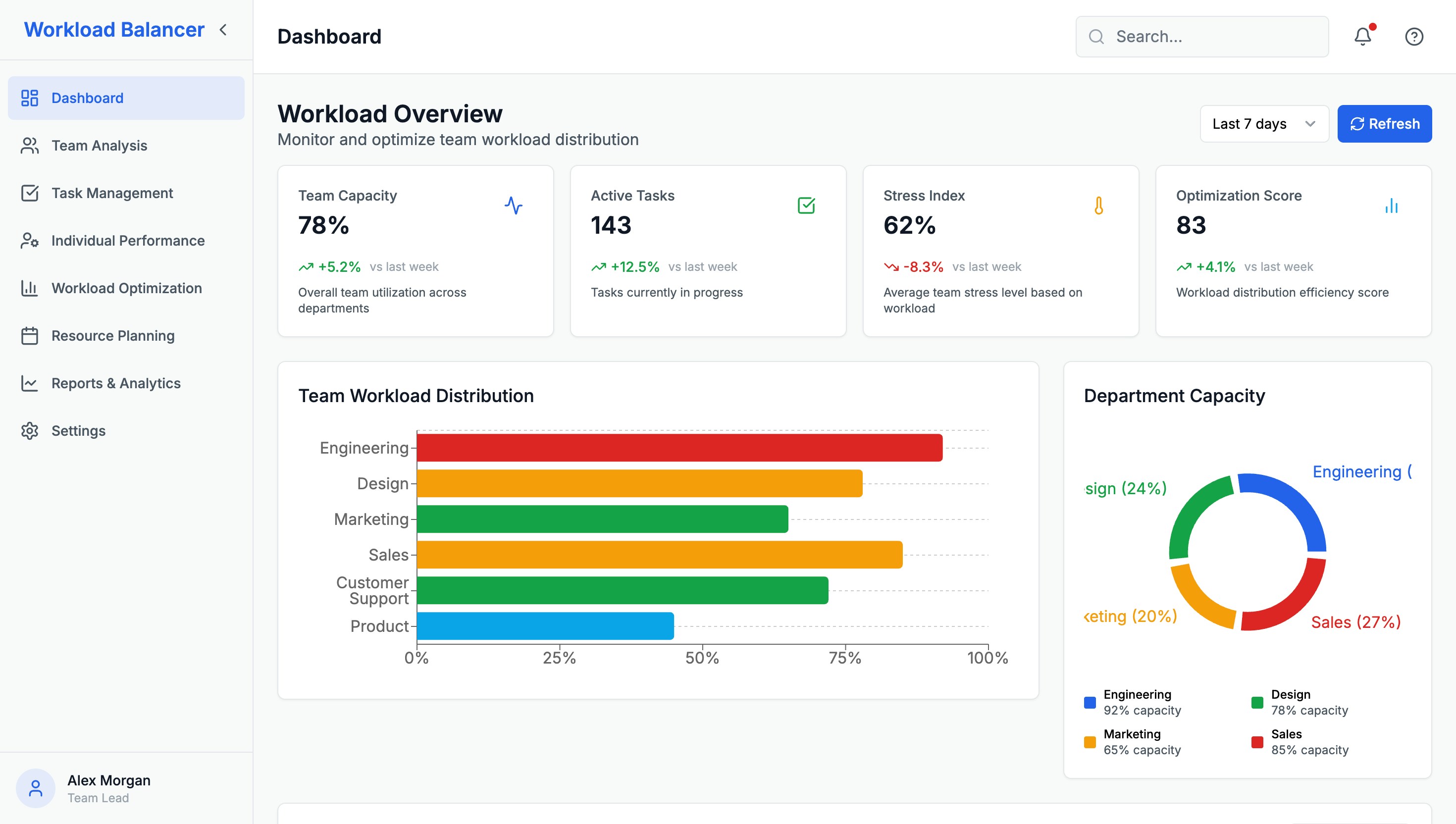Open the Settings page from the sidebar
Image resolution: width=1456 pixels, height=824 pixels.
(78, 431)
